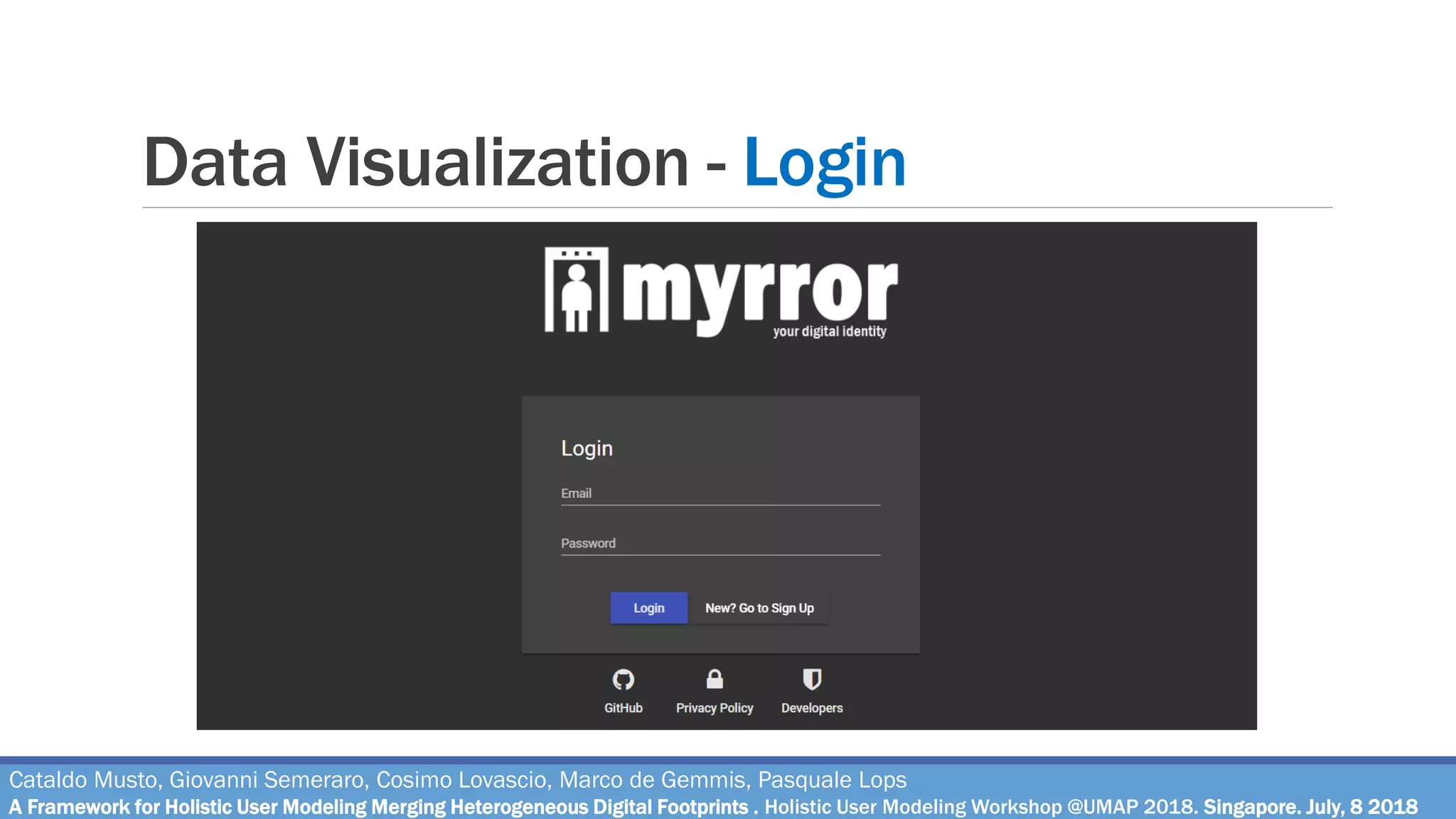Click the author names line in footer
This screenshot has width=1456, height=819.
(457, 780)
